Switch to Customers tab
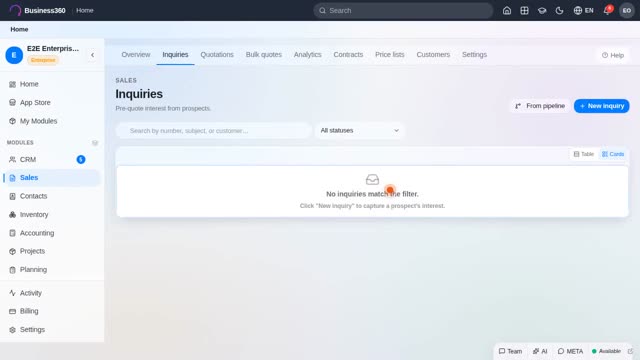The width and height of the screenshot is (640, 360). (433, 55)
